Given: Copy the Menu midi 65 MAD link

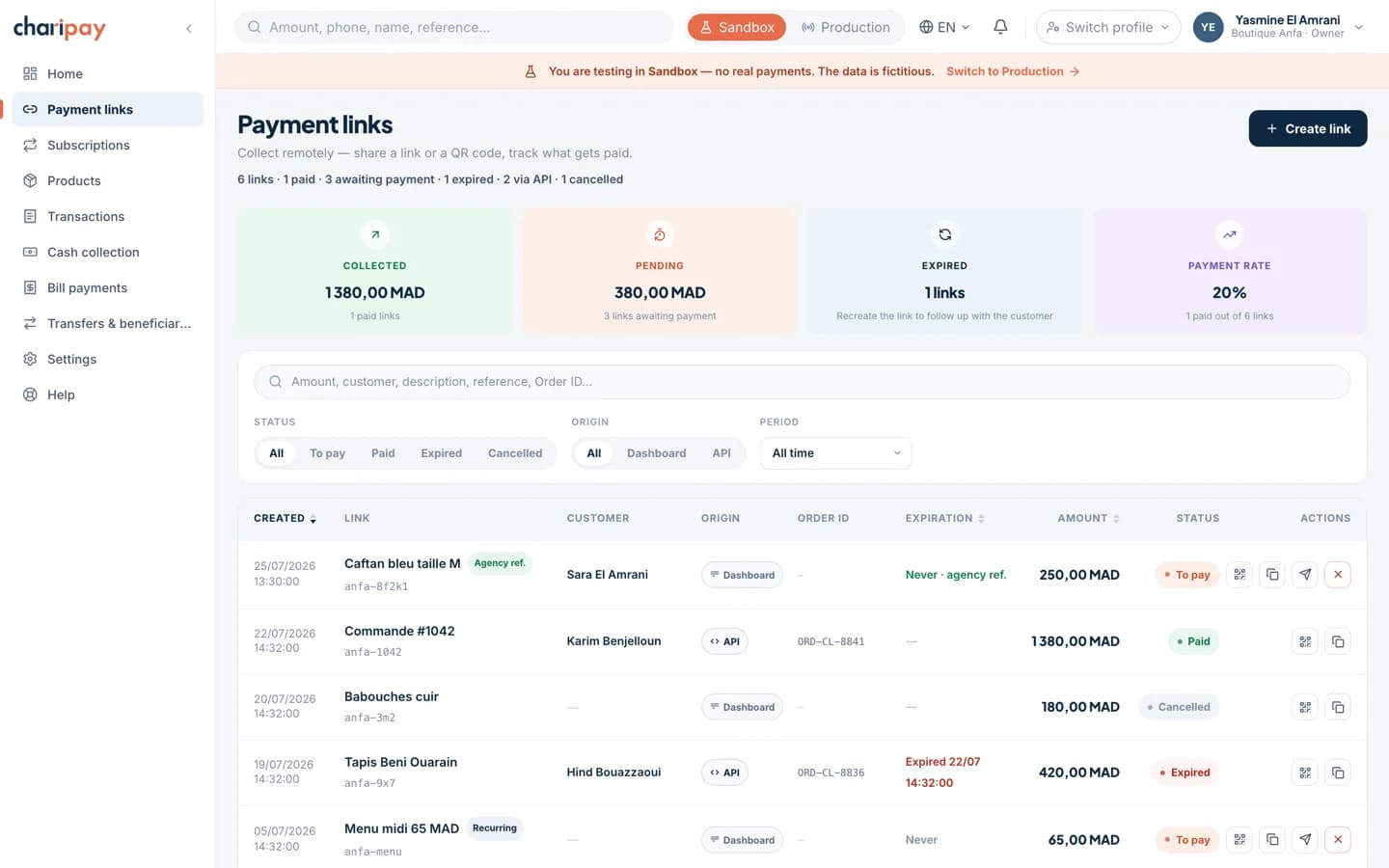Looking at the screenshot, I should [1272, 839].
